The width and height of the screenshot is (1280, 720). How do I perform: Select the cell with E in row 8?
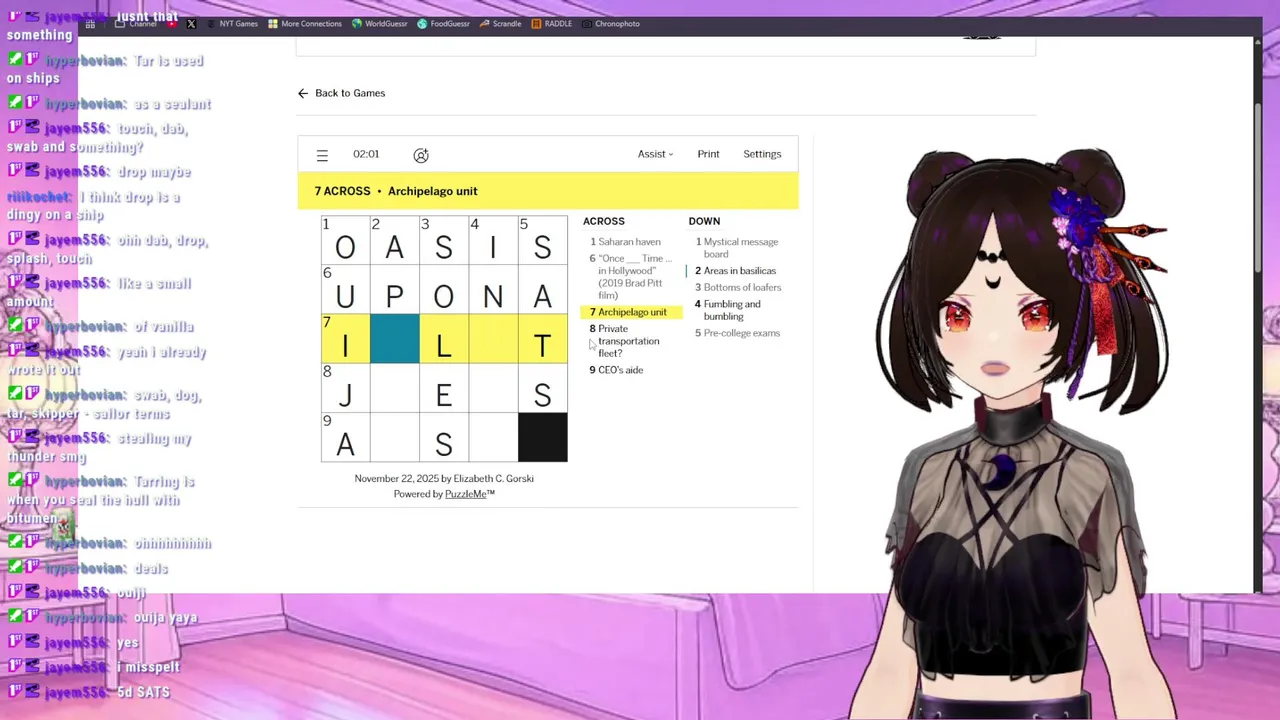point(444,387)
